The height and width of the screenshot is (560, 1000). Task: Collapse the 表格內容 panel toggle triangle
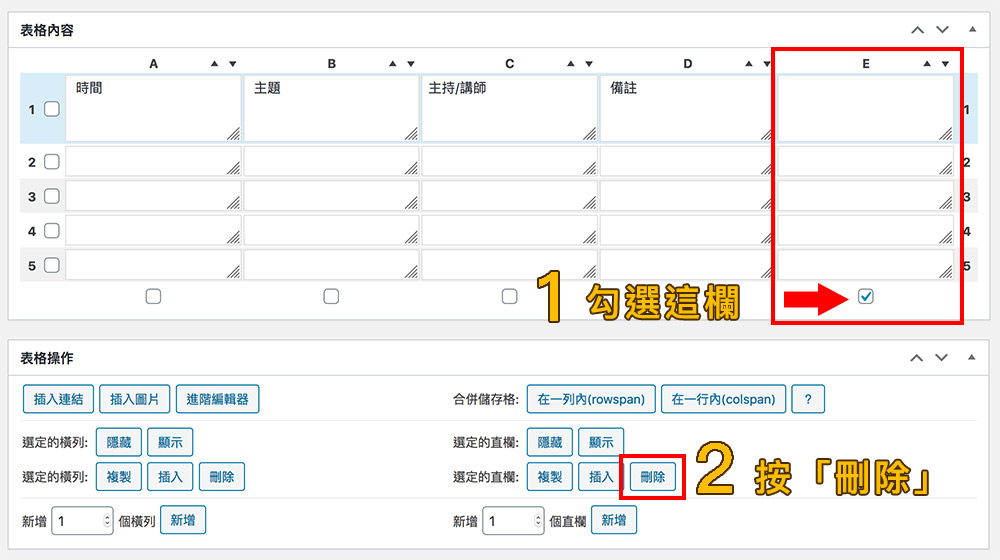[971, 30]
